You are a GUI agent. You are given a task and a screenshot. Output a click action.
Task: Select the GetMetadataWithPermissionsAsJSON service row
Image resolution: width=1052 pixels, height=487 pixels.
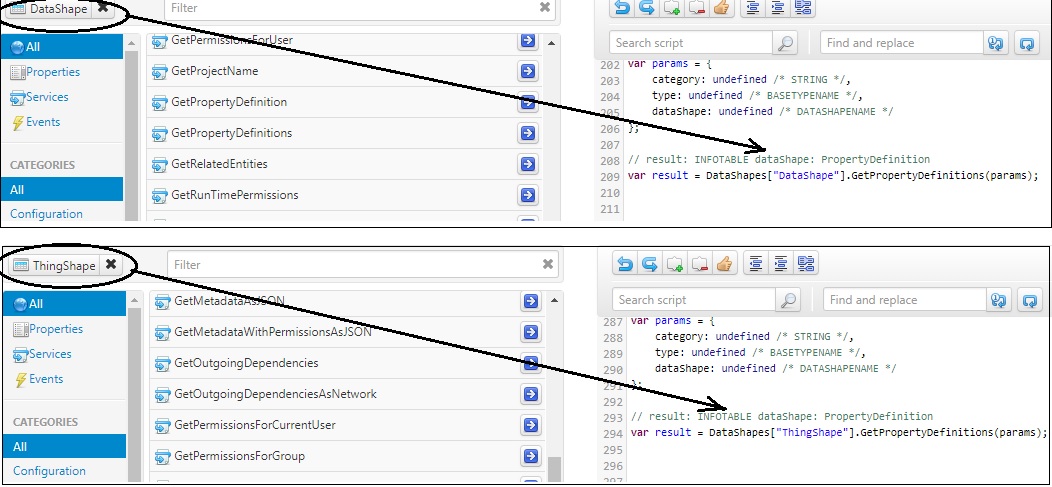347,331
